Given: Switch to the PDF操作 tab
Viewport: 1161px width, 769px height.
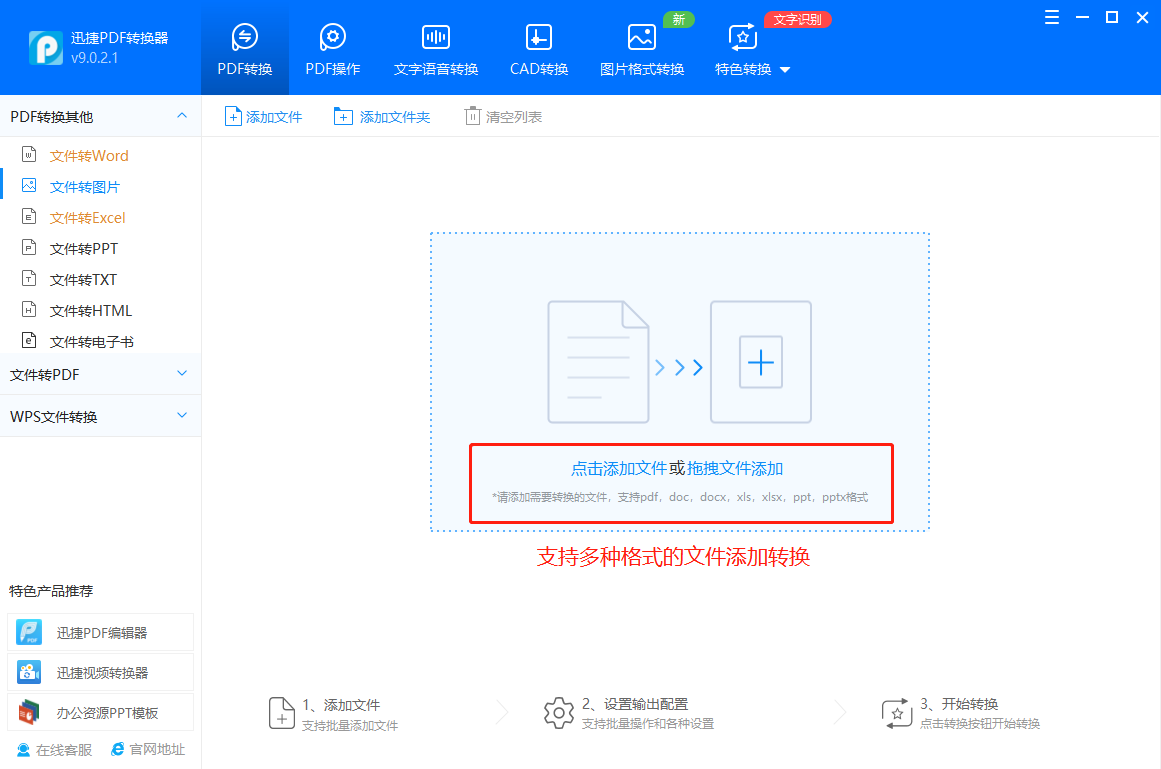Looking at the screenshot, I should (332, 49).
